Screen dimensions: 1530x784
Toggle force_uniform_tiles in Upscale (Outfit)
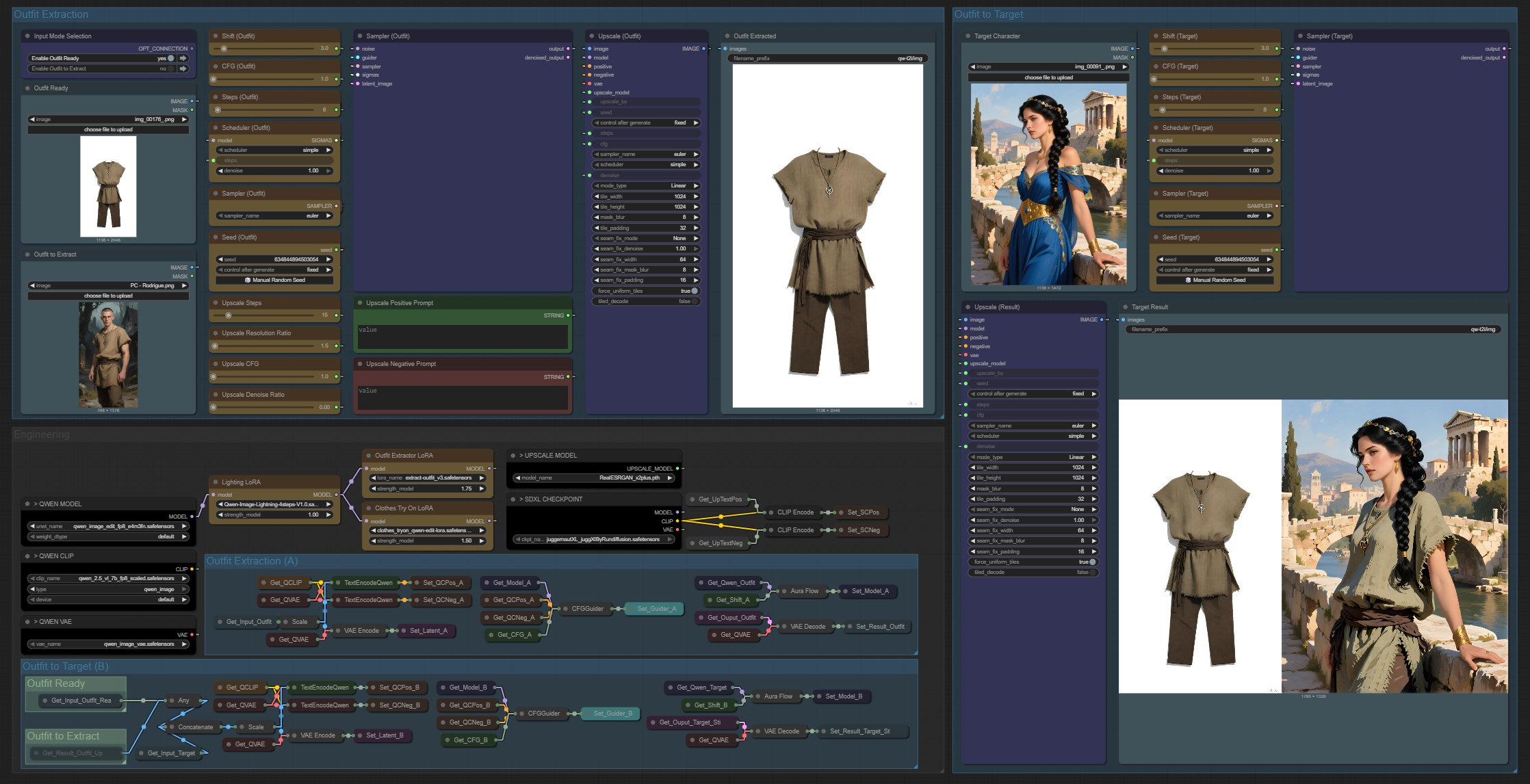pyautogui.click(x=694, y=291)
